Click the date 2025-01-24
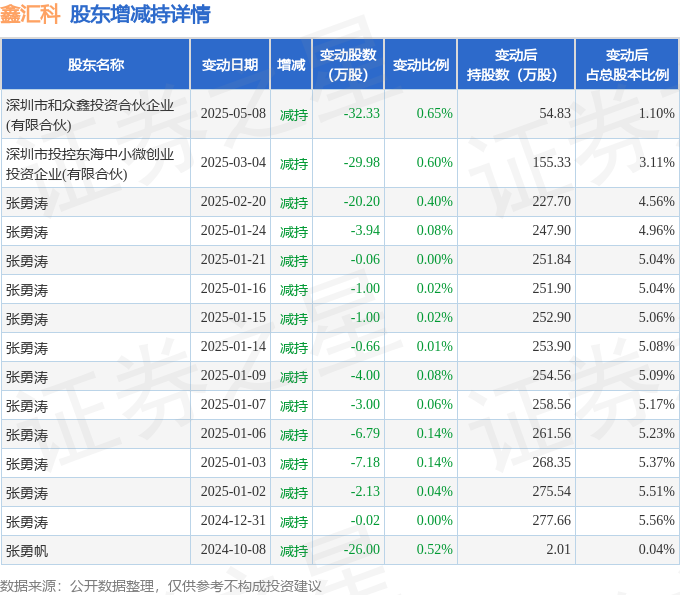 pos(233,230)
